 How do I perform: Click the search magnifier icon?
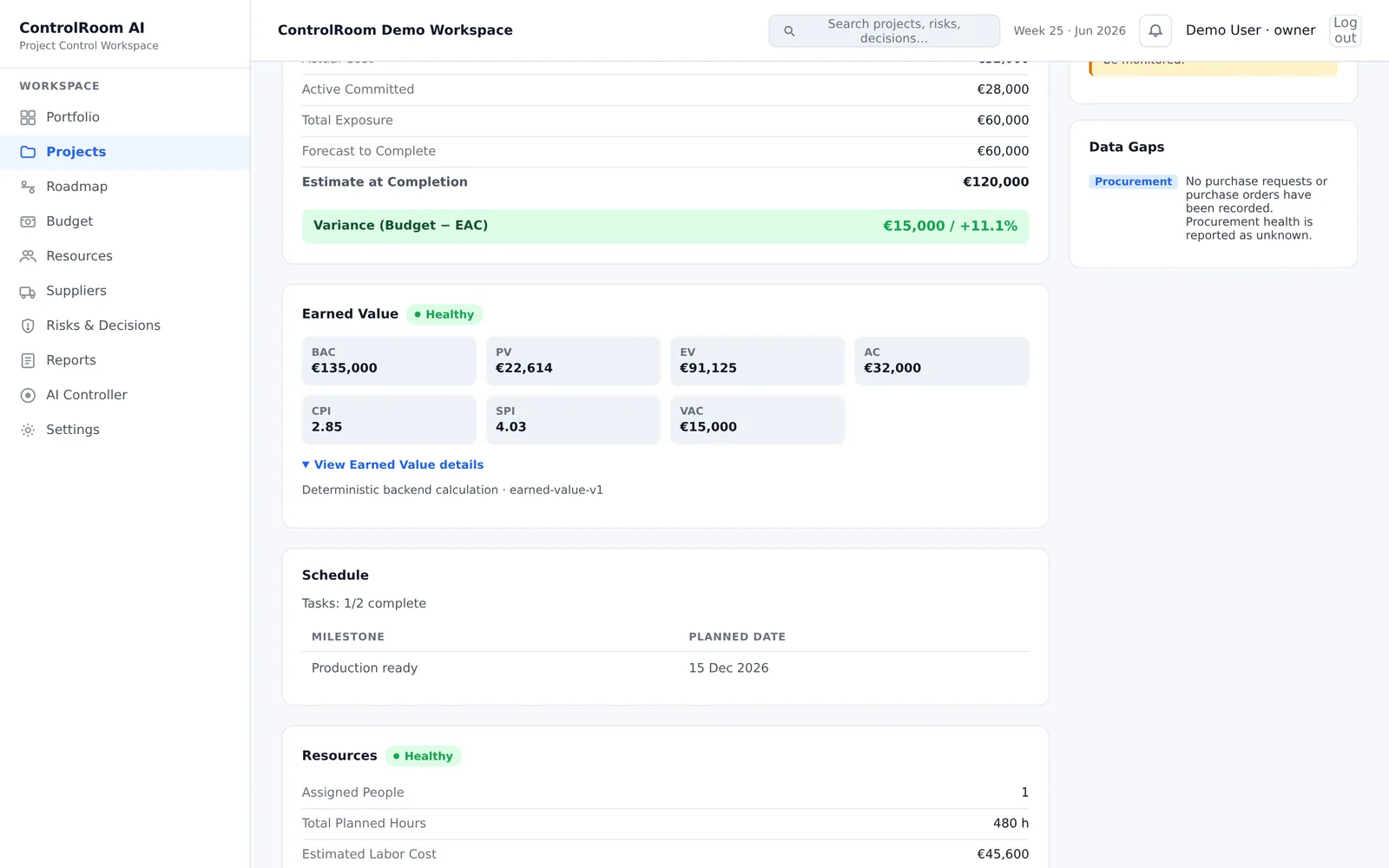tap(789, 31)
